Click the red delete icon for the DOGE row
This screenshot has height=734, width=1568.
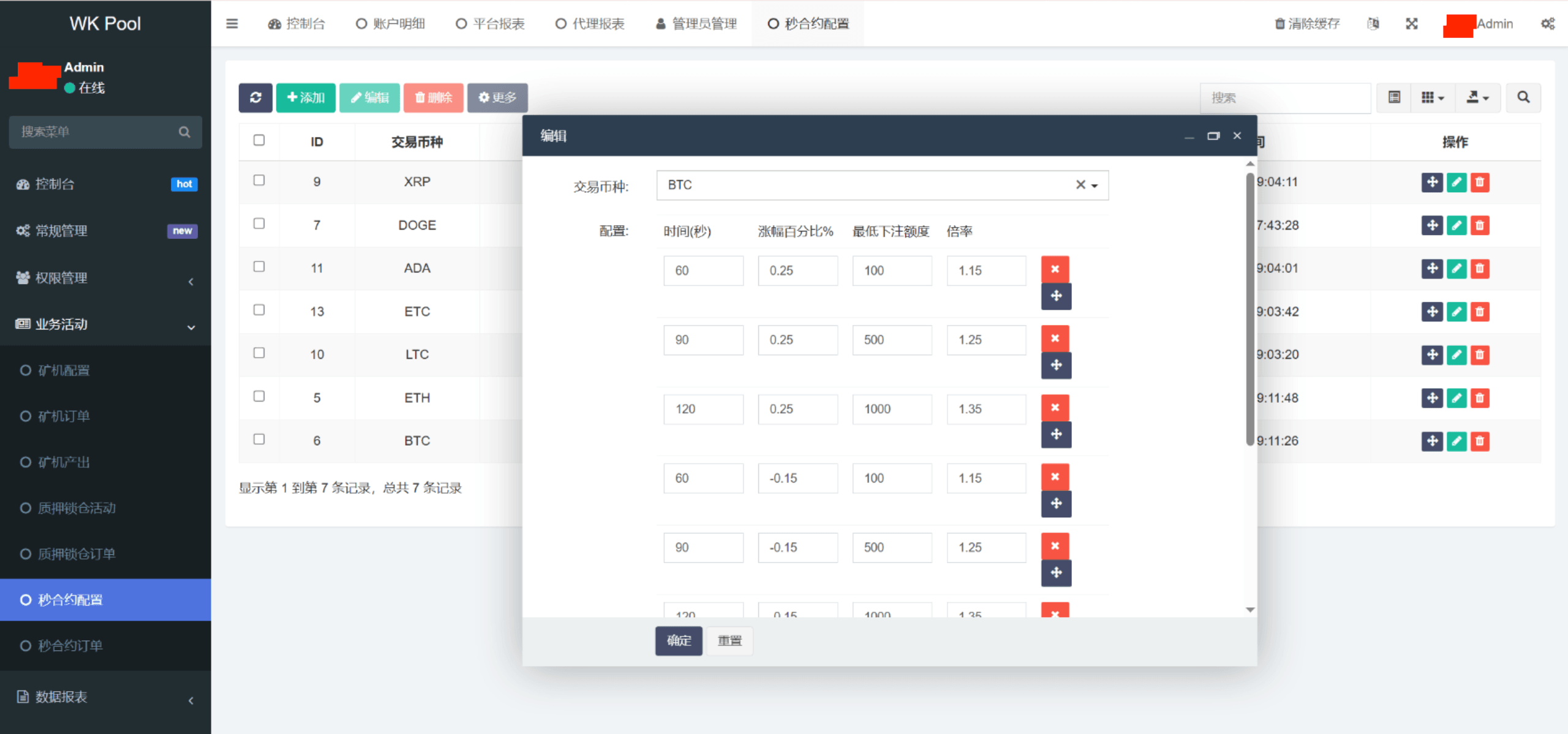pyautogui.click(x=1479, y=225)
